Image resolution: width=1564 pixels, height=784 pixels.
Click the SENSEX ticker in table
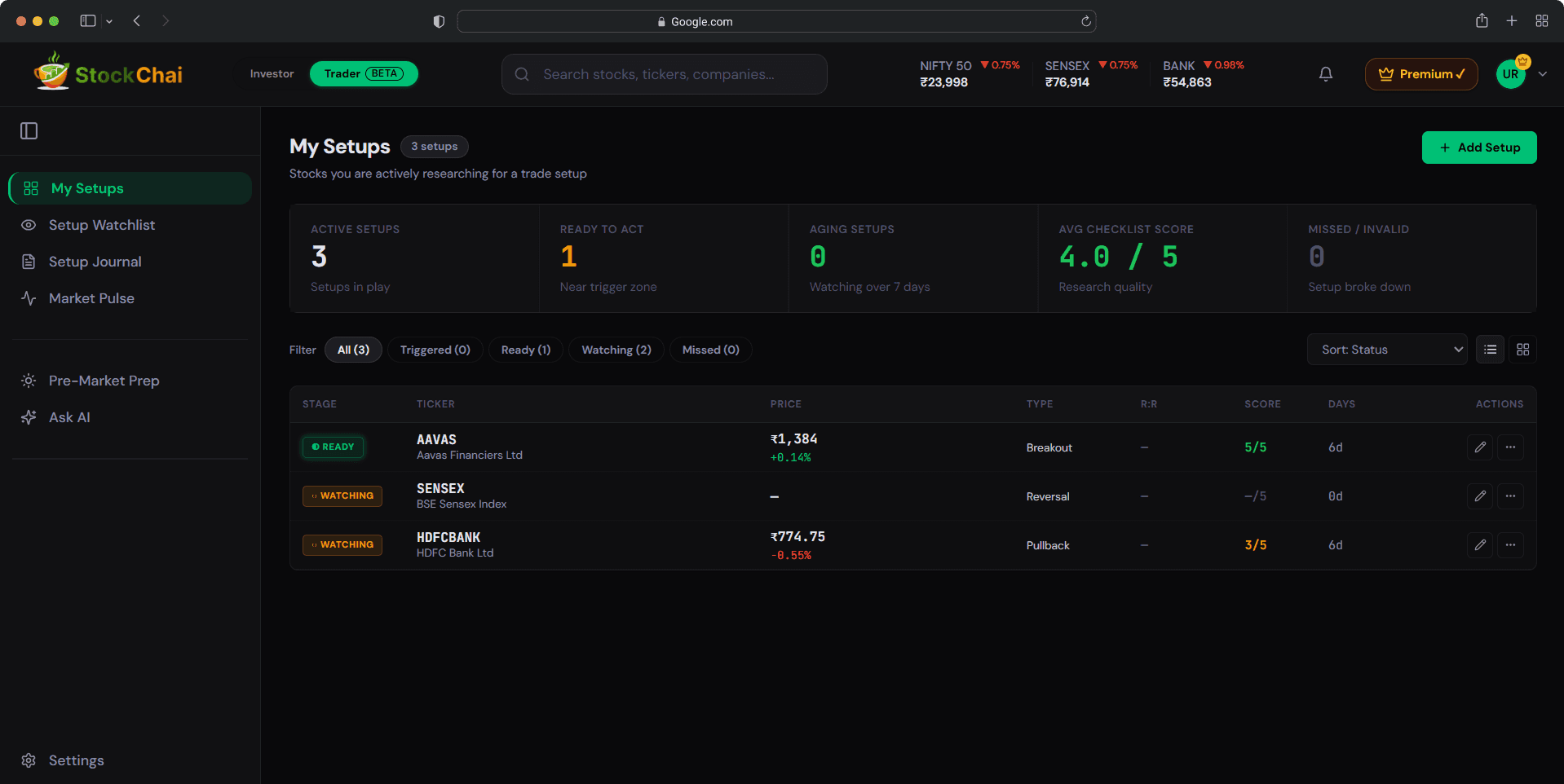[x=440, y=488]
